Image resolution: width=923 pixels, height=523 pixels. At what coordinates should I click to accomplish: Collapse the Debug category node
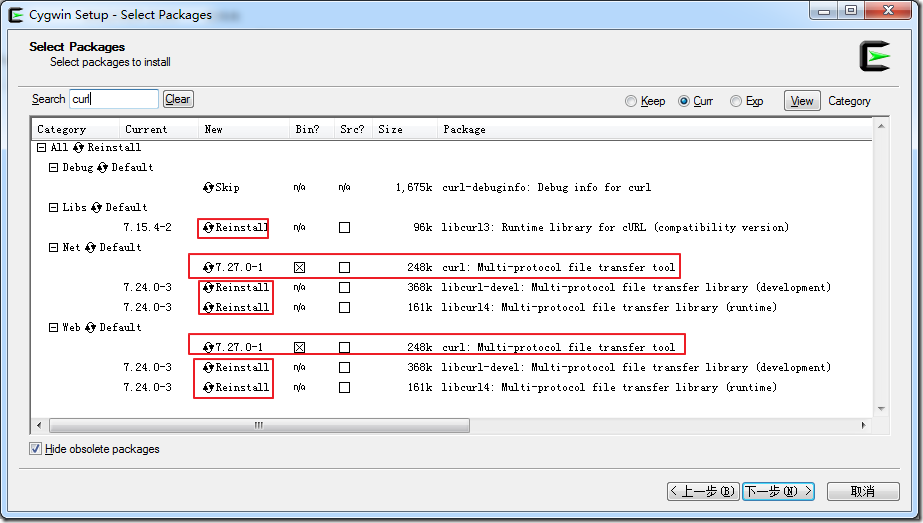(53, 167)
